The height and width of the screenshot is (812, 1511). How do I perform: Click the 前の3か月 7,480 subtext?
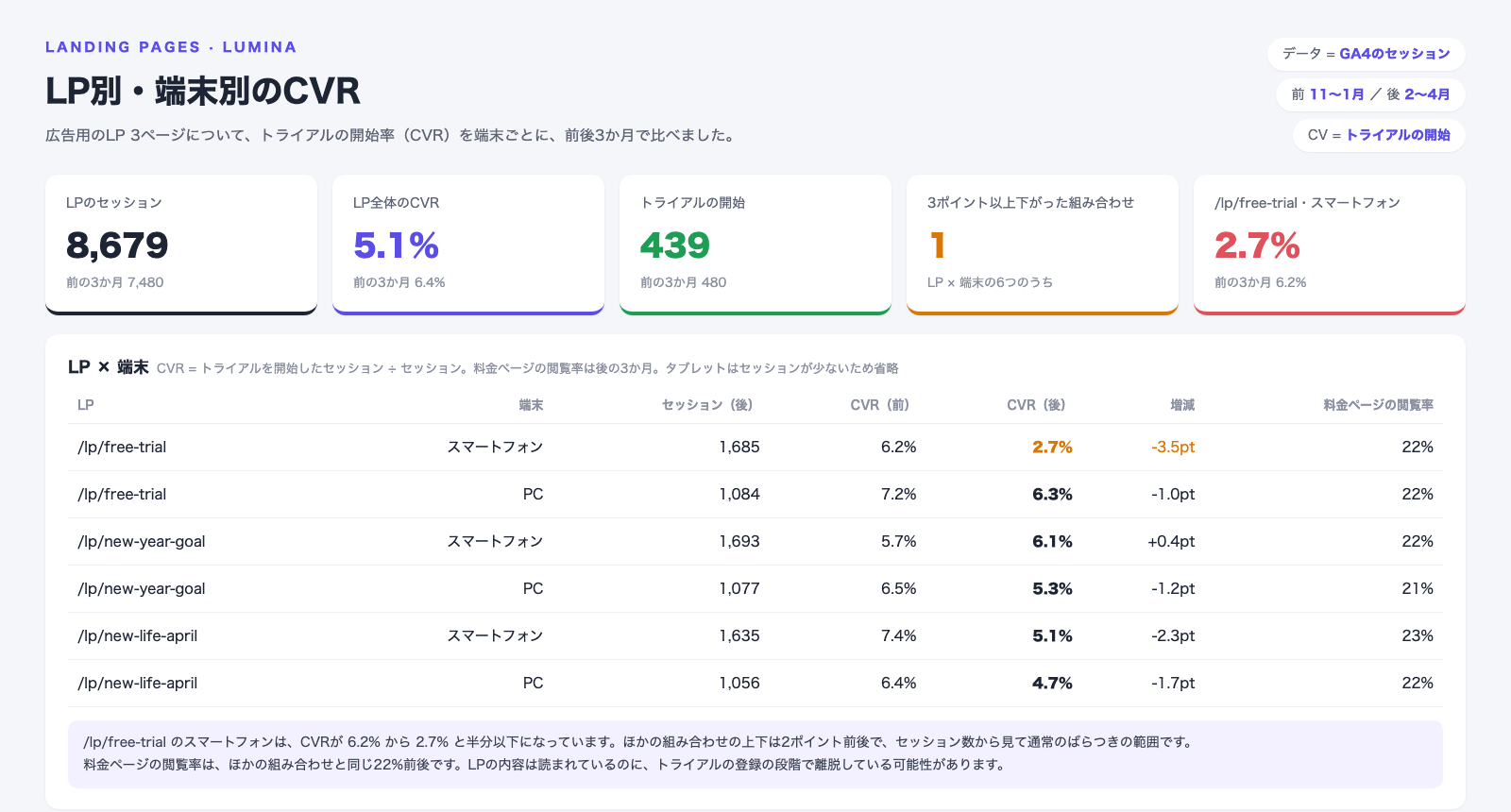(115, 282)
